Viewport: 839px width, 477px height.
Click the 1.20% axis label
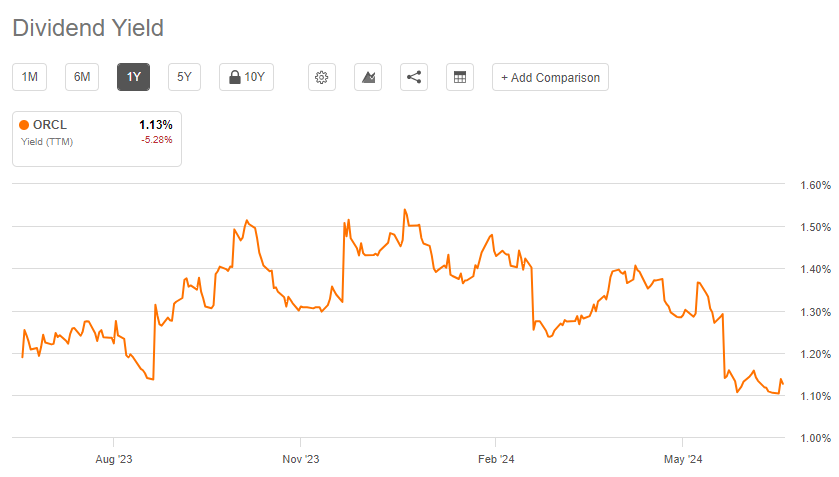pos(815,354)
